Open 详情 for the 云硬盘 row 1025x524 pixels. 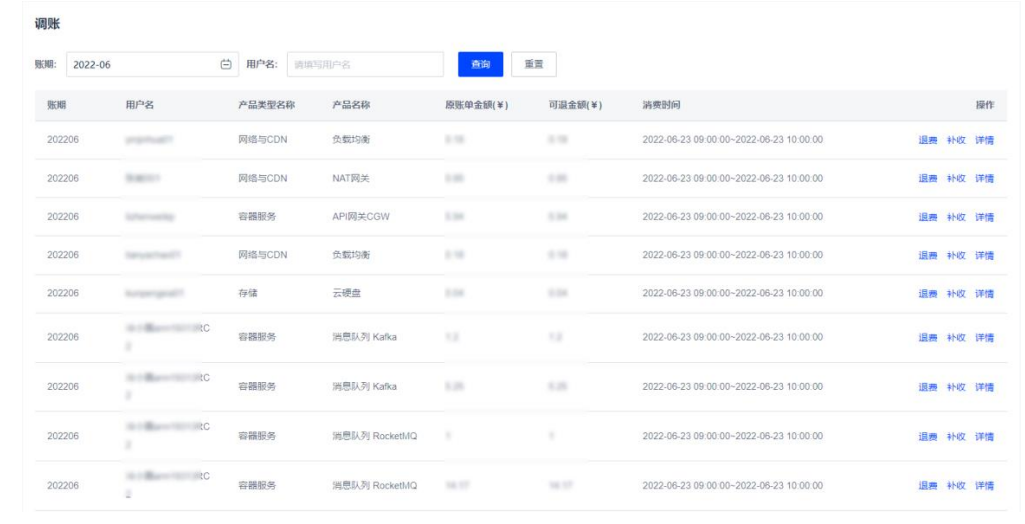984,293
